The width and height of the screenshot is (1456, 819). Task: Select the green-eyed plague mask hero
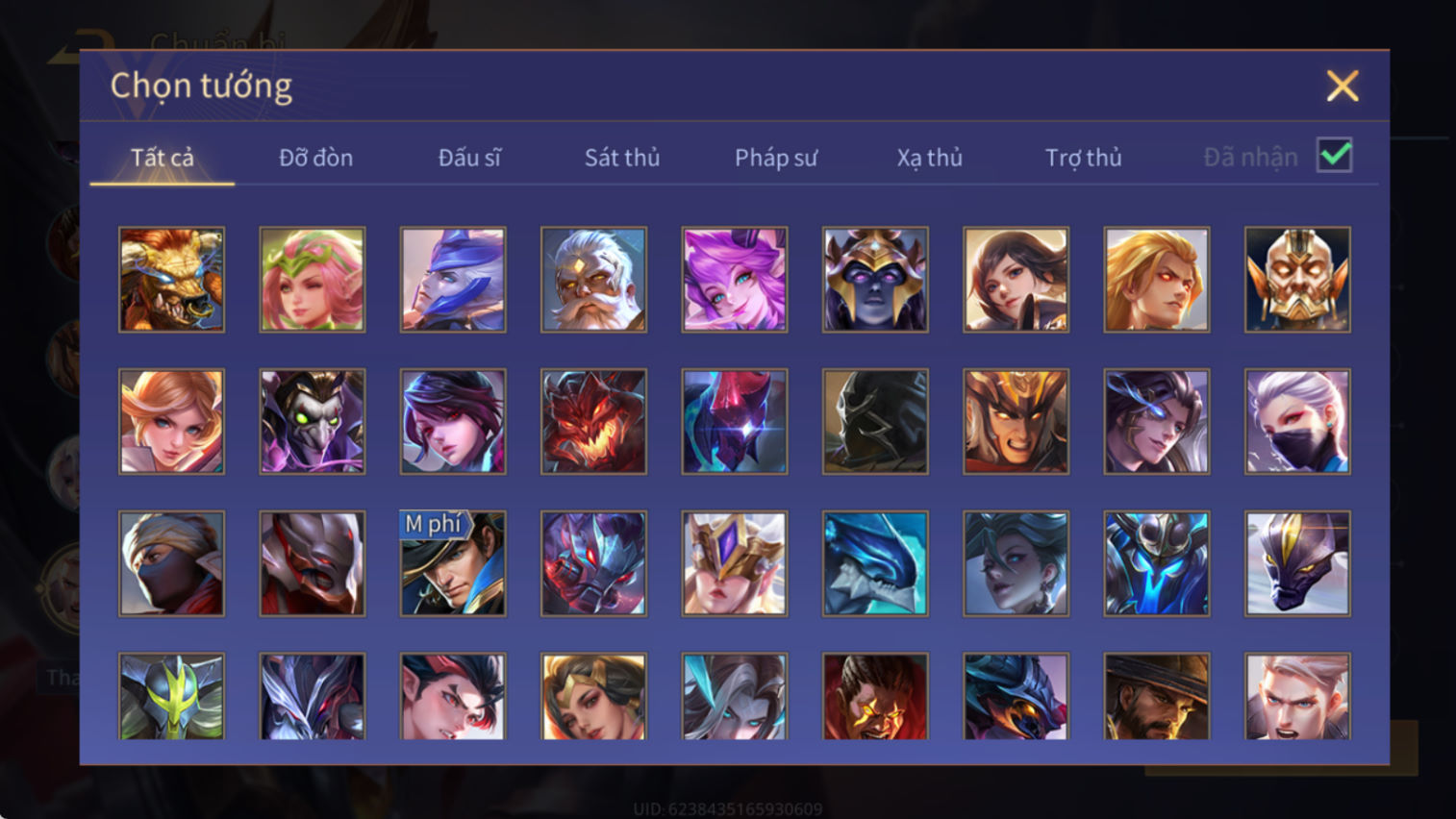[313, 422]
